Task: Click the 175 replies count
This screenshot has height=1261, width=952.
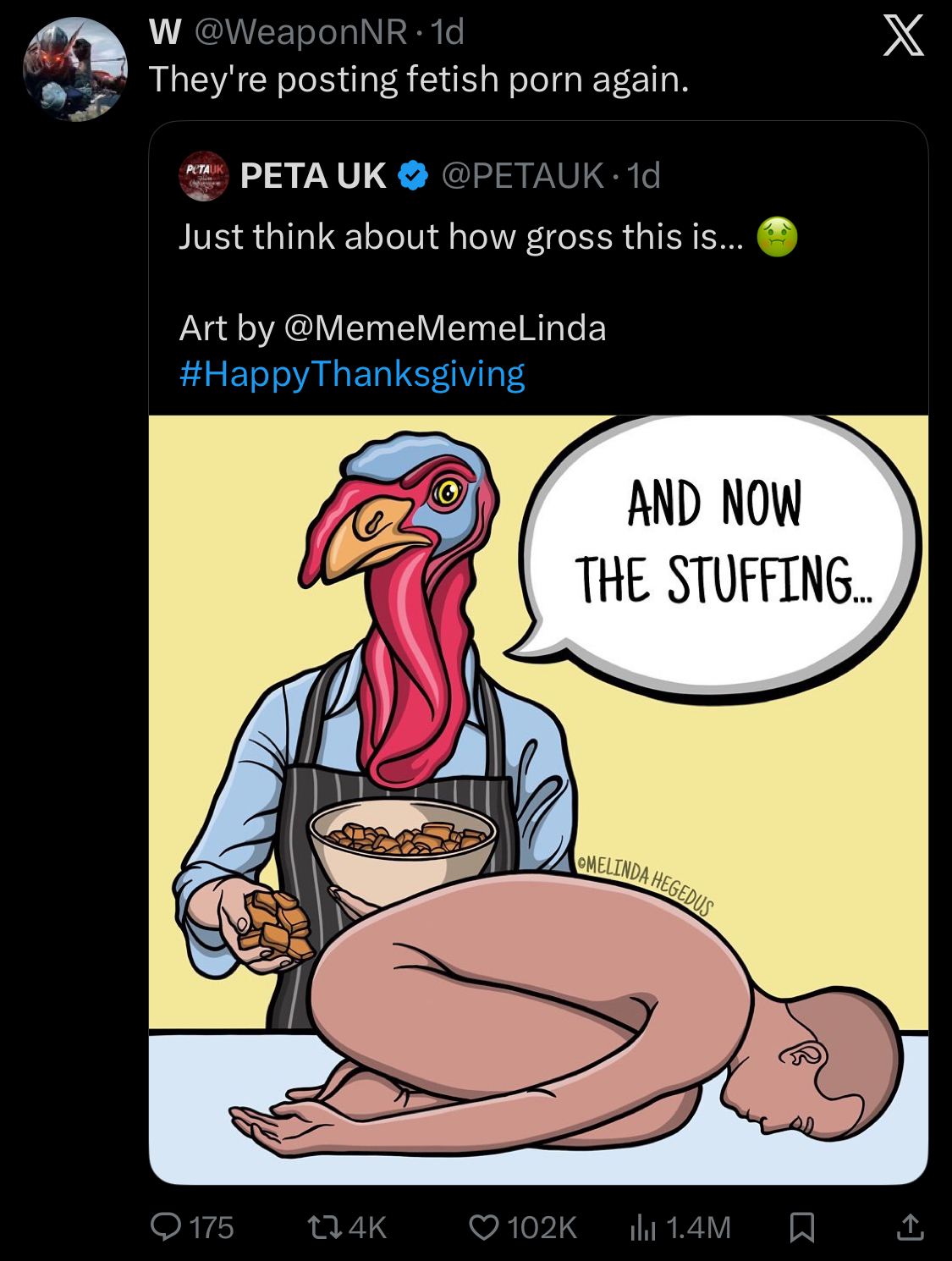Action: click(x=211, y=1227)
